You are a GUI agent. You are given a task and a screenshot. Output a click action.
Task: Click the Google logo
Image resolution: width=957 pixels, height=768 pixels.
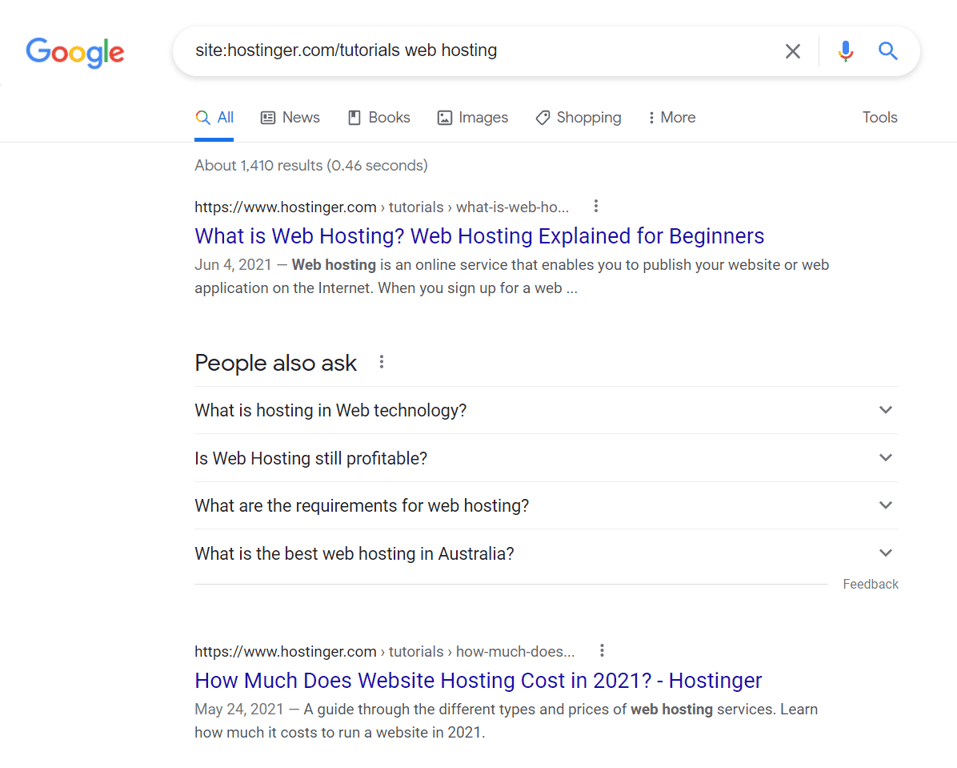[75, 53]
